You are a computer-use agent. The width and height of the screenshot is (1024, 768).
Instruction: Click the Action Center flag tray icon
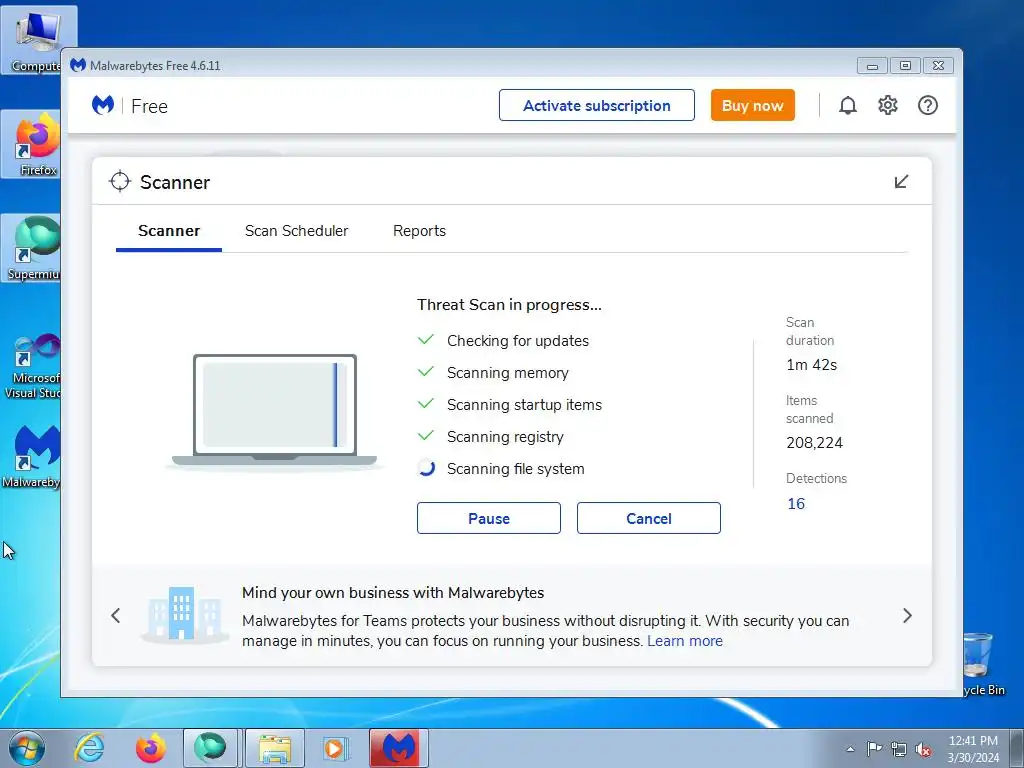(x=874, y=748)
